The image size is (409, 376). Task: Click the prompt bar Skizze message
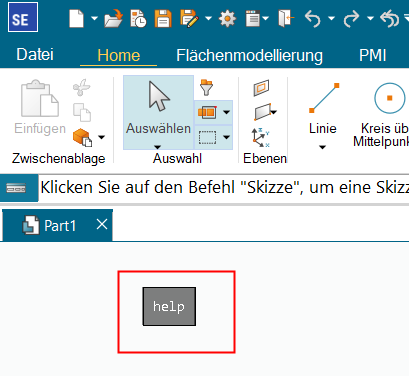coord(224,188)
